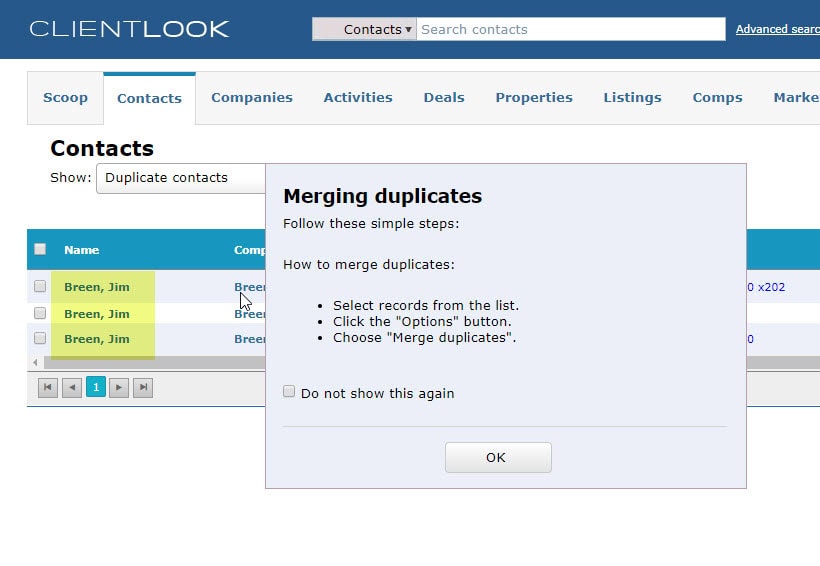Open the first Breen, Jim contact link

click(97, 287)
